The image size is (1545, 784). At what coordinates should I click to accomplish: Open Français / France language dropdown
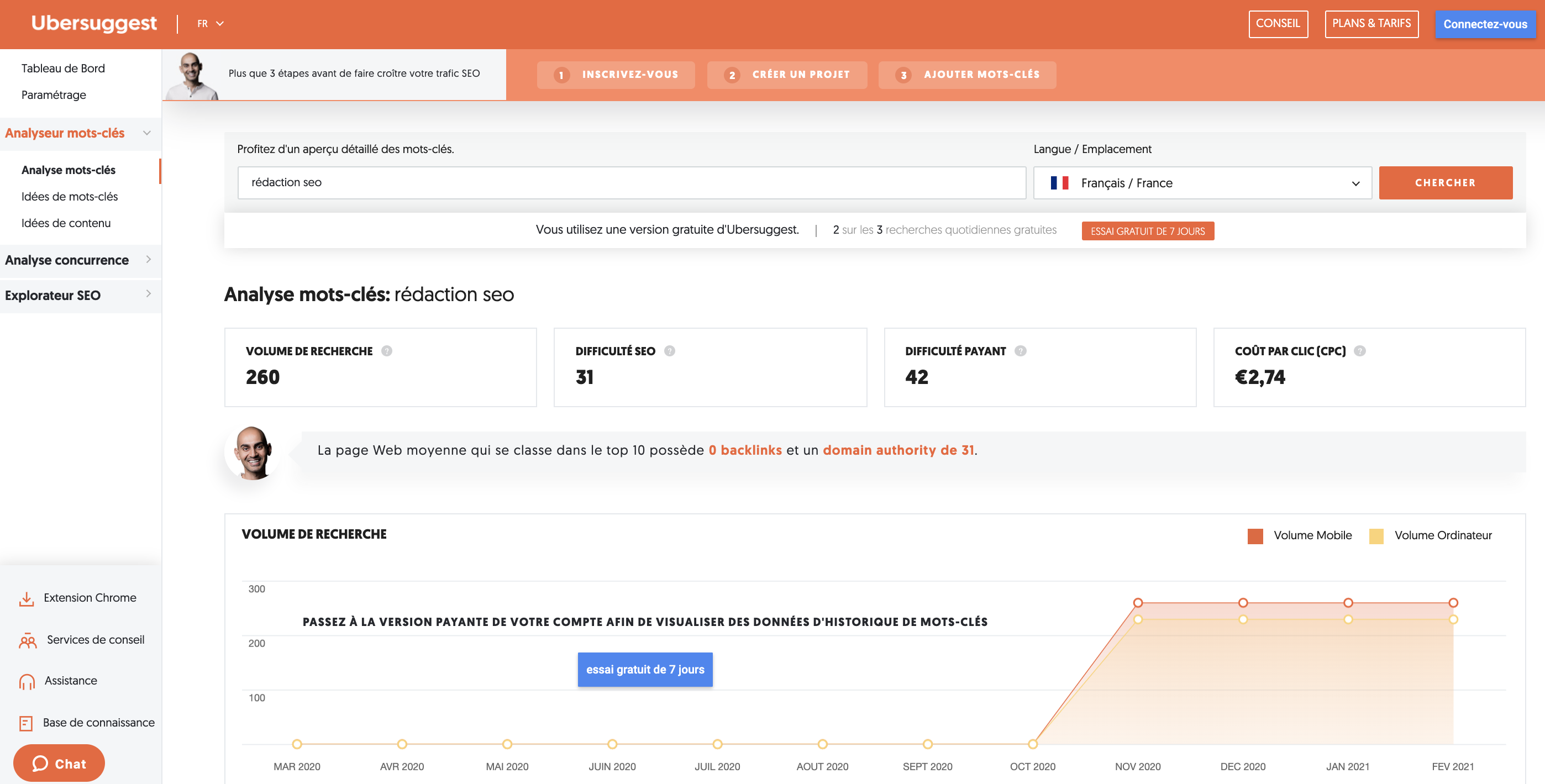[x=1202, y=183]
